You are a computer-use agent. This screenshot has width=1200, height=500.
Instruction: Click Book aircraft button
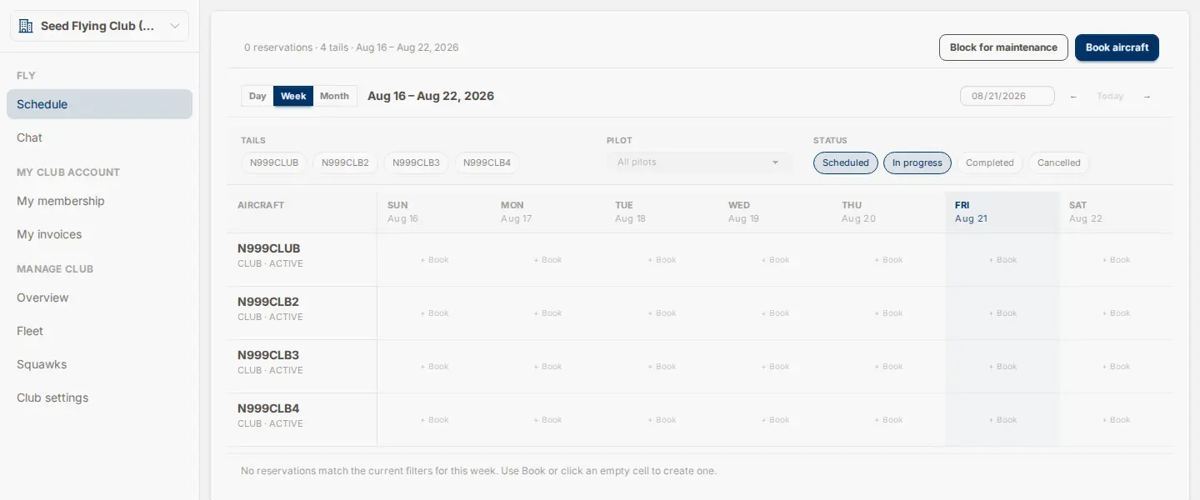point(1117,47)
